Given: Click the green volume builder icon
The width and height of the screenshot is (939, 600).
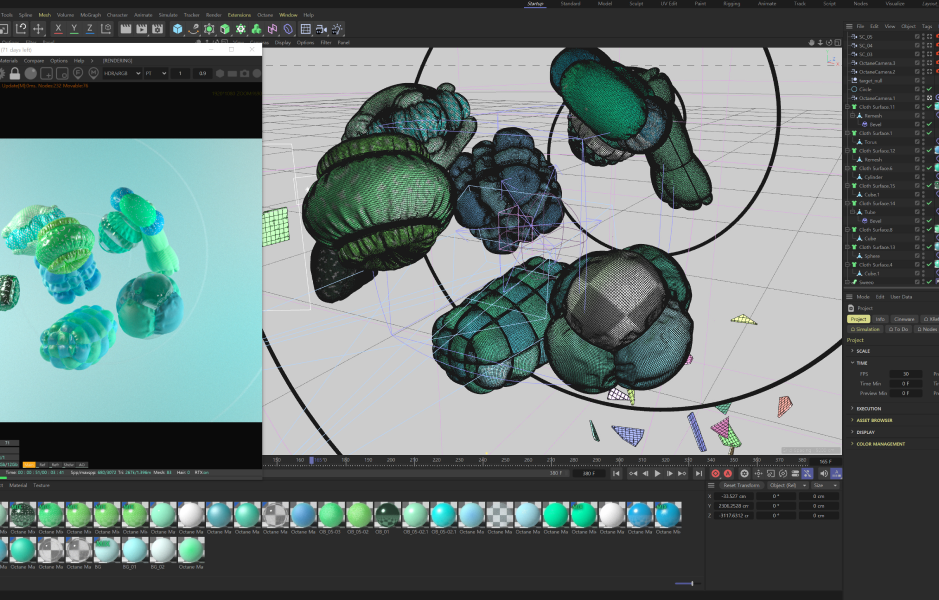Looking at the screenshot, I should (256, 29).
